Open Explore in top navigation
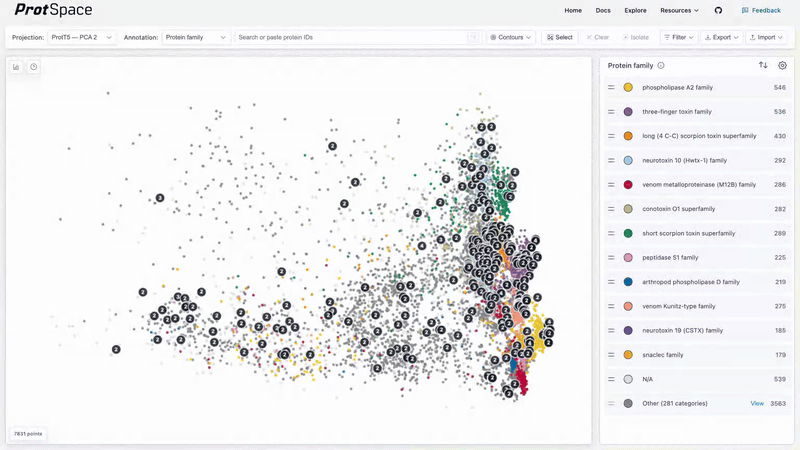 [x=635, y=10]
